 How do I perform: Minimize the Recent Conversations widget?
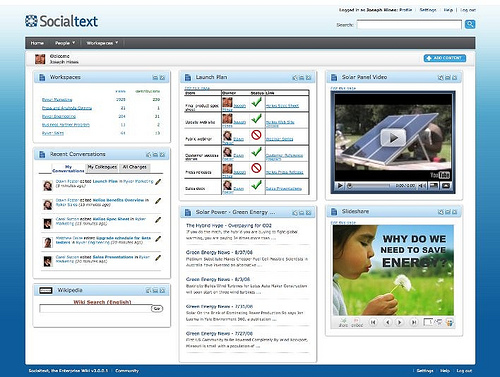coord(155,155)
